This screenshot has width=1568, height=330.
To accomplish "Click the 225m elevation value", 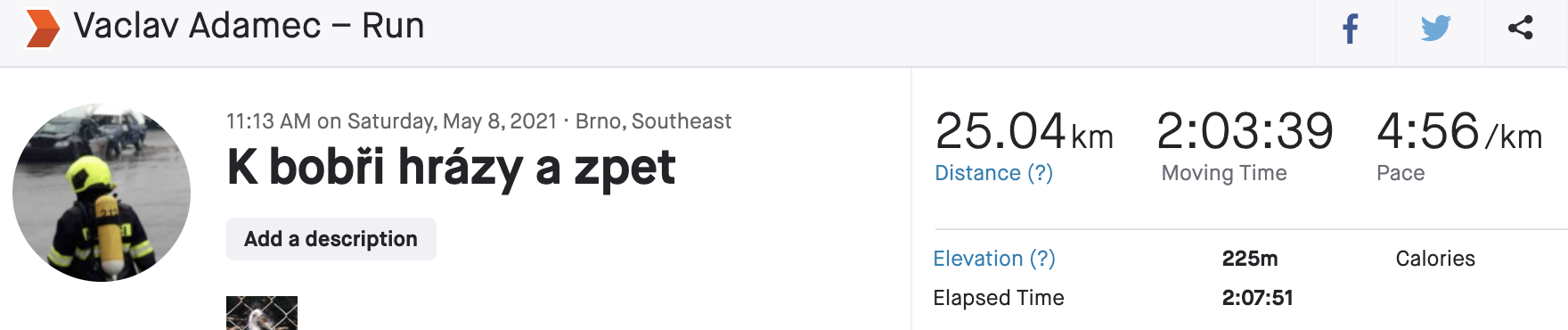I will 1250,259.
